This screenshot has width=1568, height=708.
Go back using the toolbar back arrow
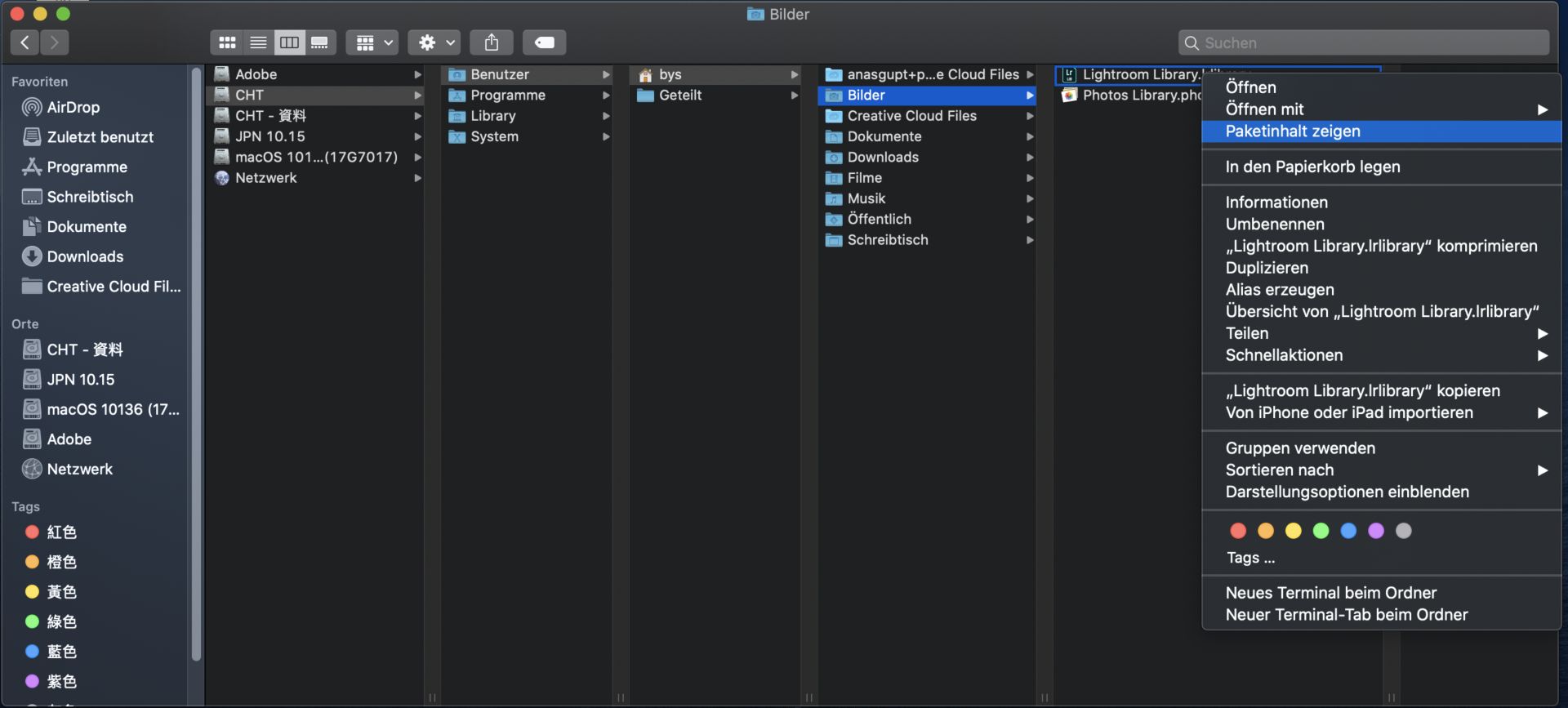pyautogui.click(x=24, y=42)
